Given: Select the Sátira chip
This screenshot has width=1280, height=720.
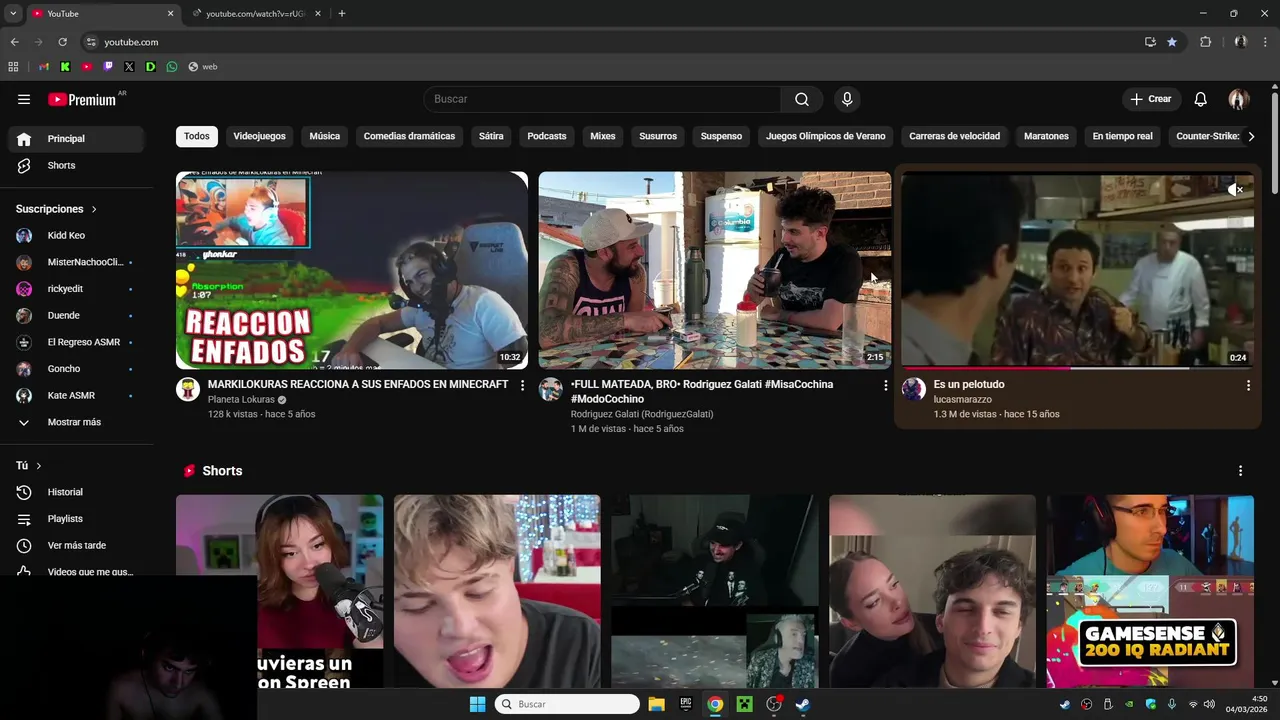Looking at the screenshot, I should [491, 136].
